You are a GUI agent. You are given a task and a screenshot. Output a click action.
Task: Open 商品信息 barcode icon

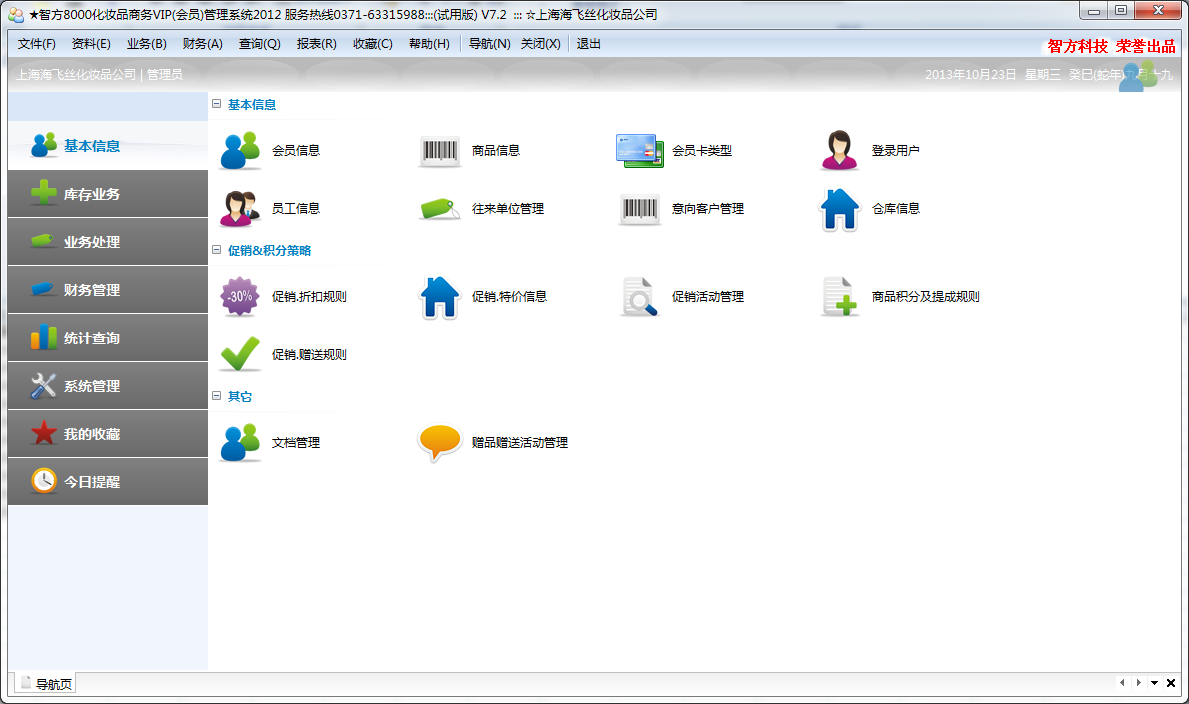point(440,151)
